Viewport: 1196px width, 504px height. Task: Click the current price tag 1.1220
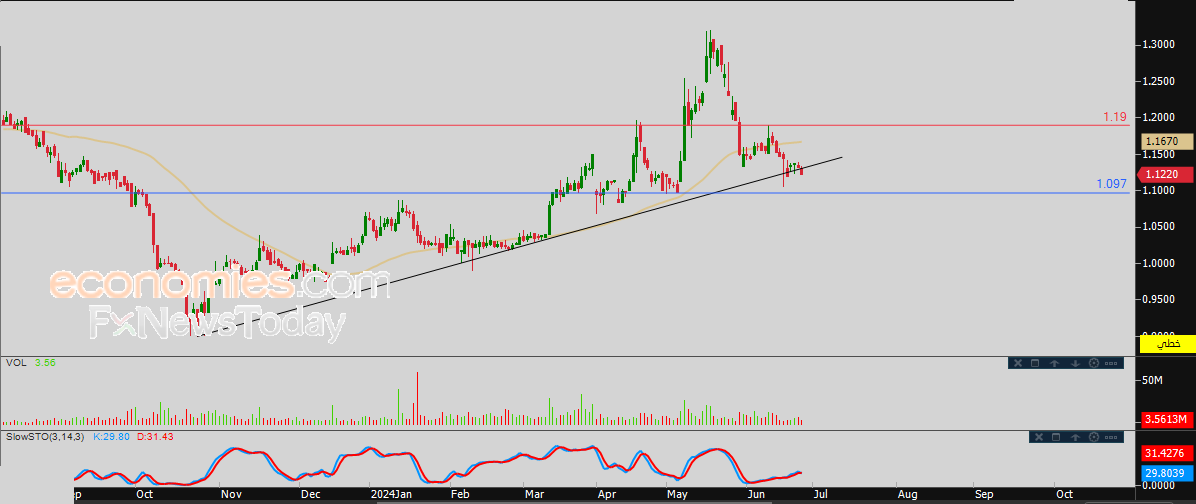click(1166, 174)
